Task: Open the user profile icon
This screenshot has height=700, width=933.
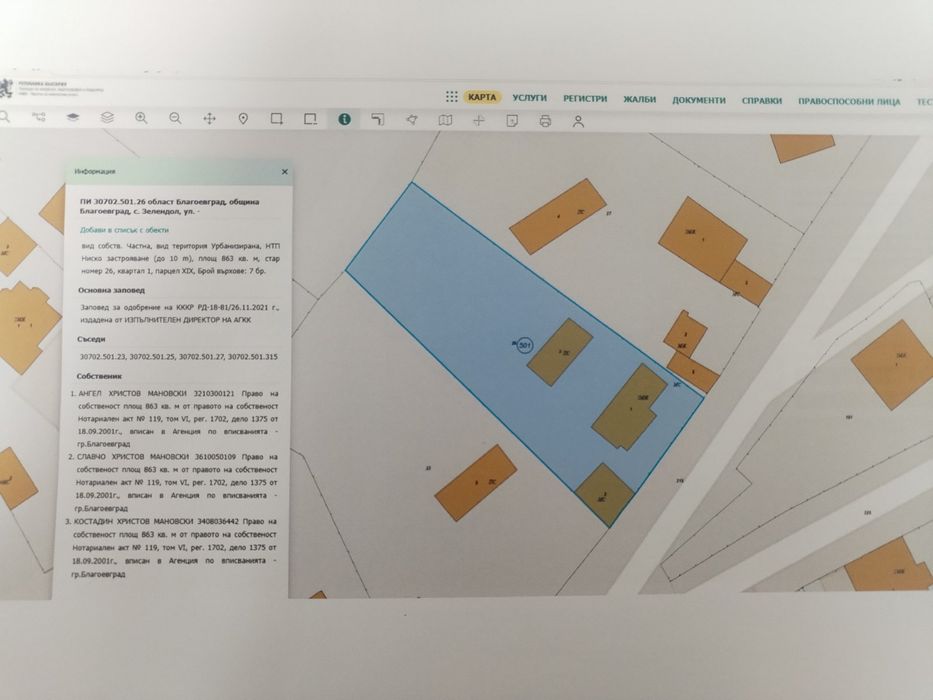Action: coord(578,122)
